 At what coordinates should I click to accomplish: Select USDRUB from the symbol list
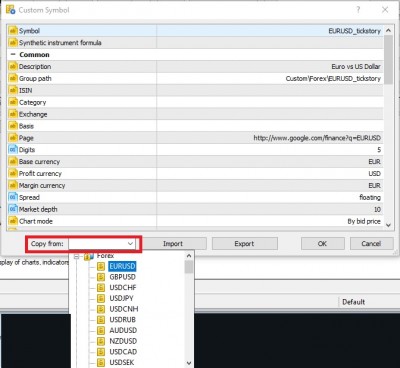[x=122, y=320]
